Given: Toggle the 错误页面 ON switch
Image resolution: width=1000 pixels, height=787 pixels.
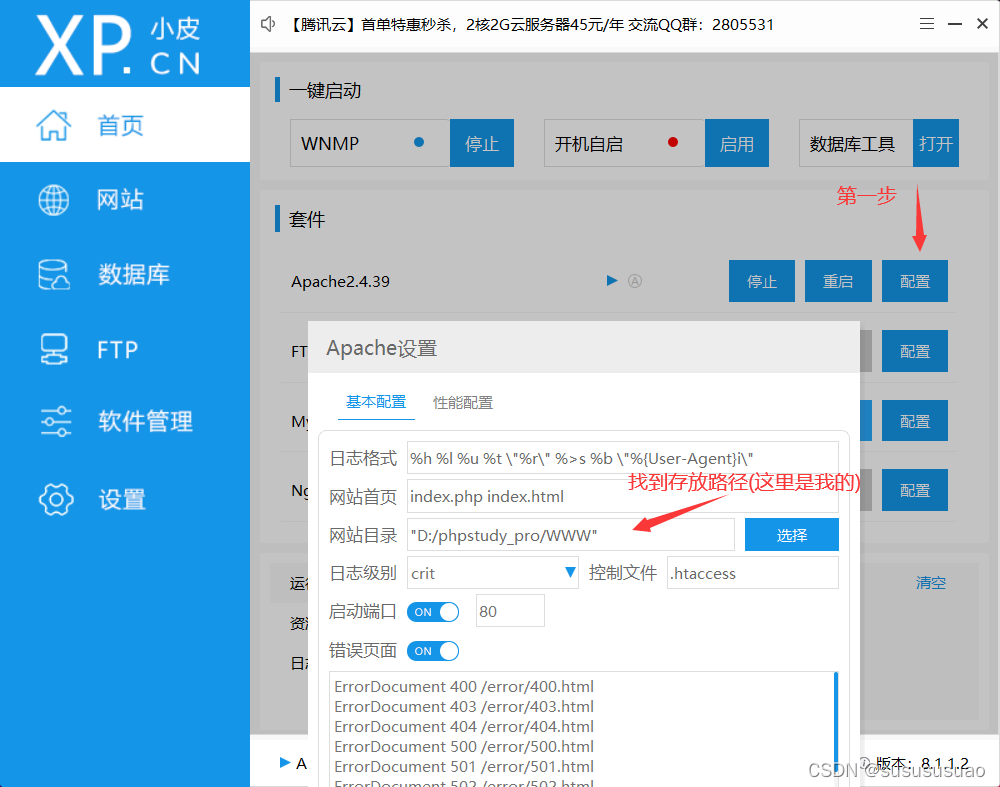Looking at the screenshot, I should click(x=433, y=651).
